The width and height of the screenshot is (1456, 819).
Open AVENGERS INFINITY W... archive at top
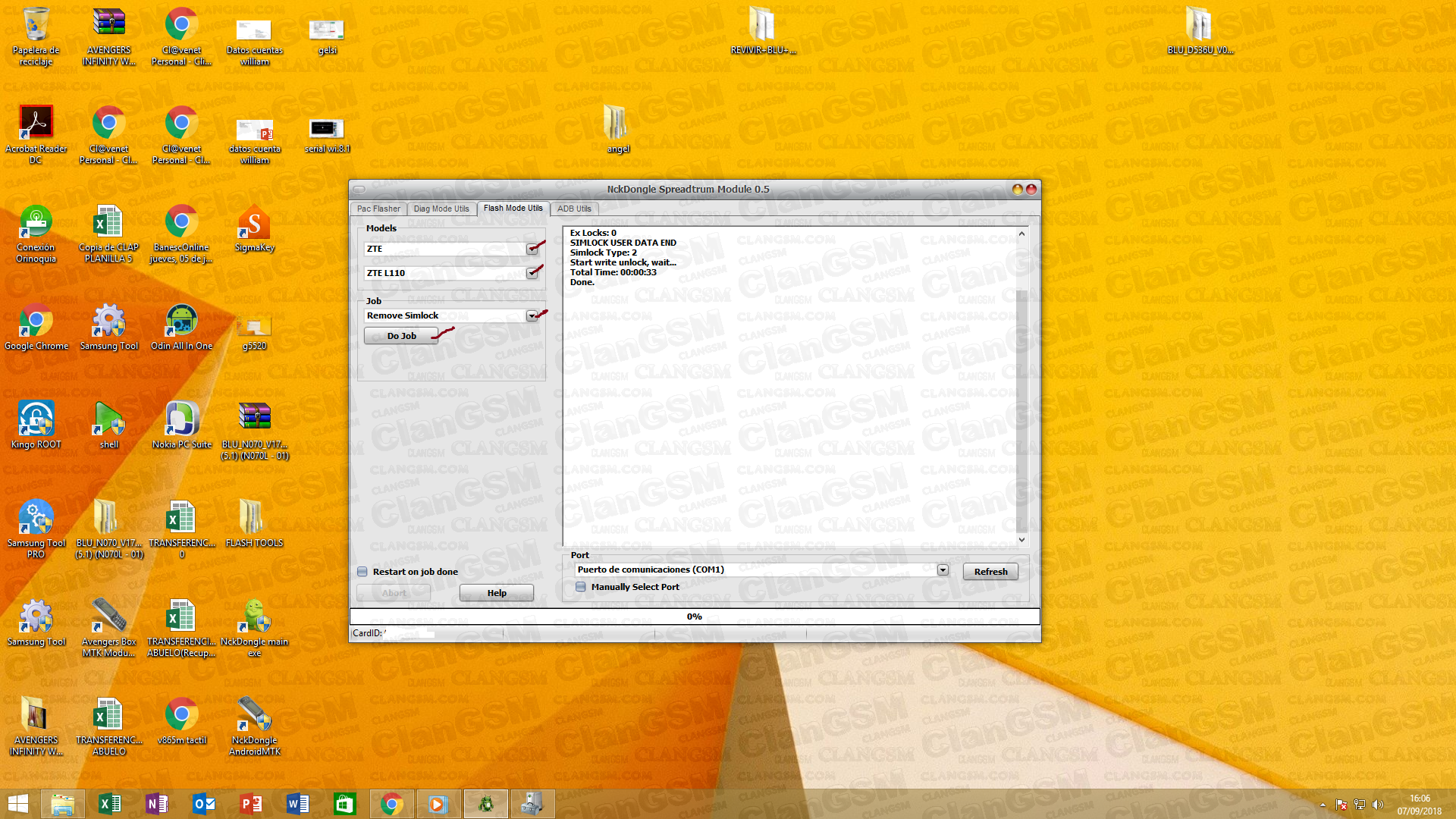click(108, 36)
